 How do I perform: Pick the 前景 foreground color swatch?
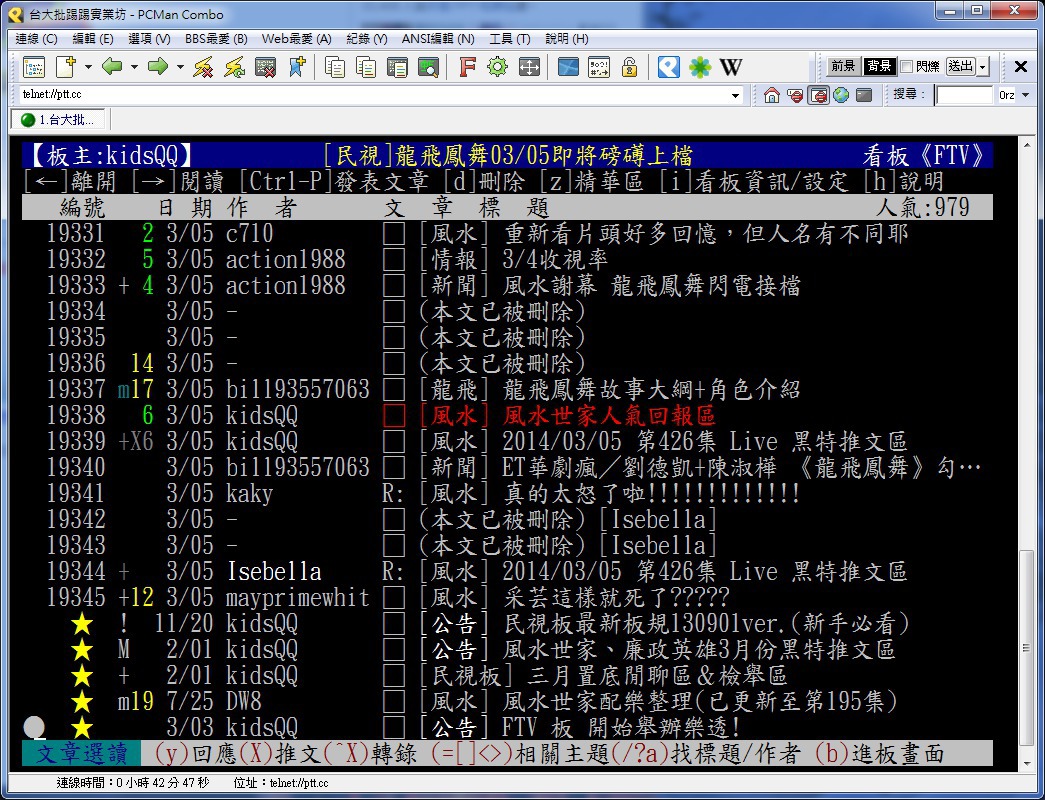click(x=843, y=67)
